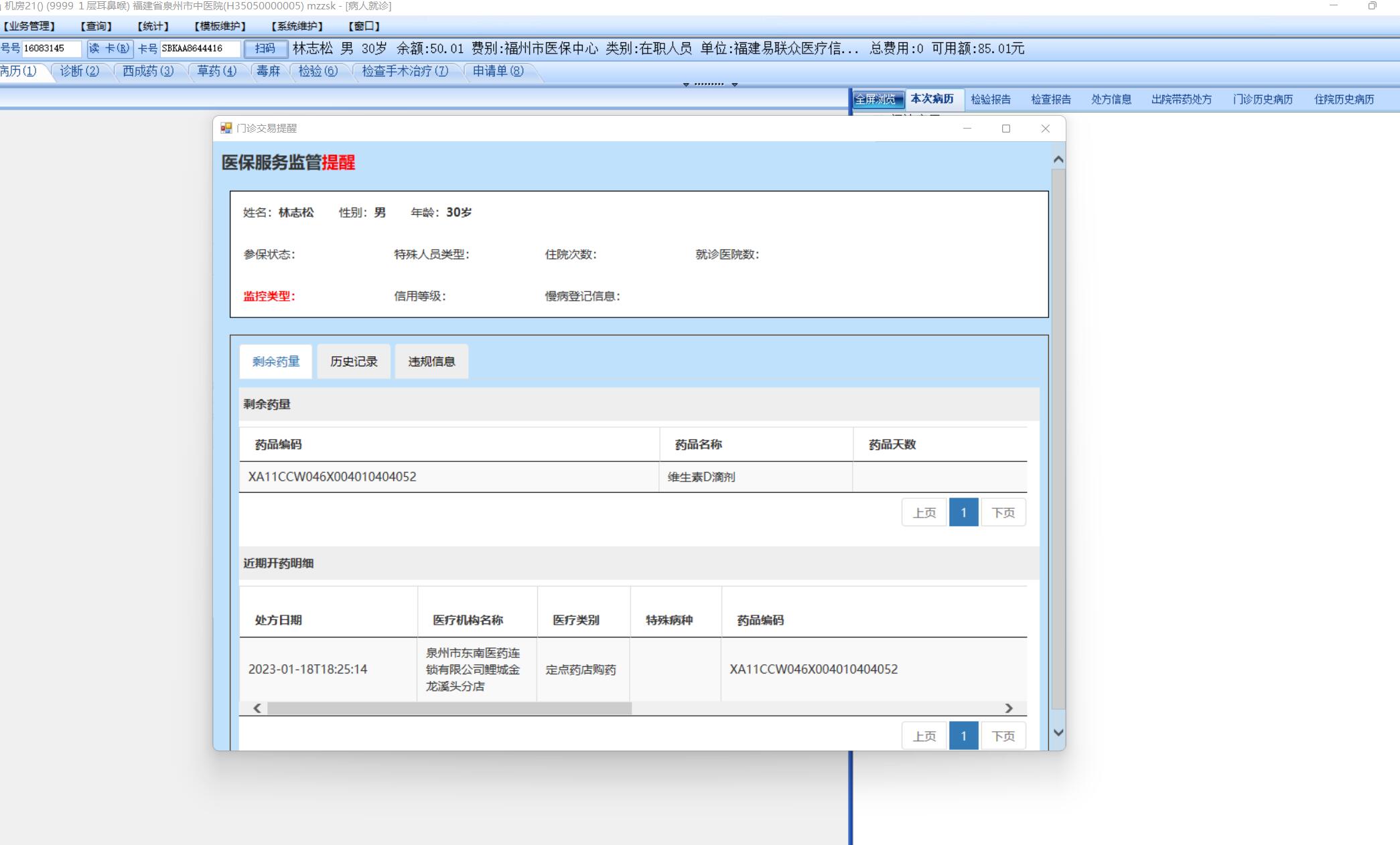
Task: Collapse the splitter handle above panel
Action: click(709, 84)
